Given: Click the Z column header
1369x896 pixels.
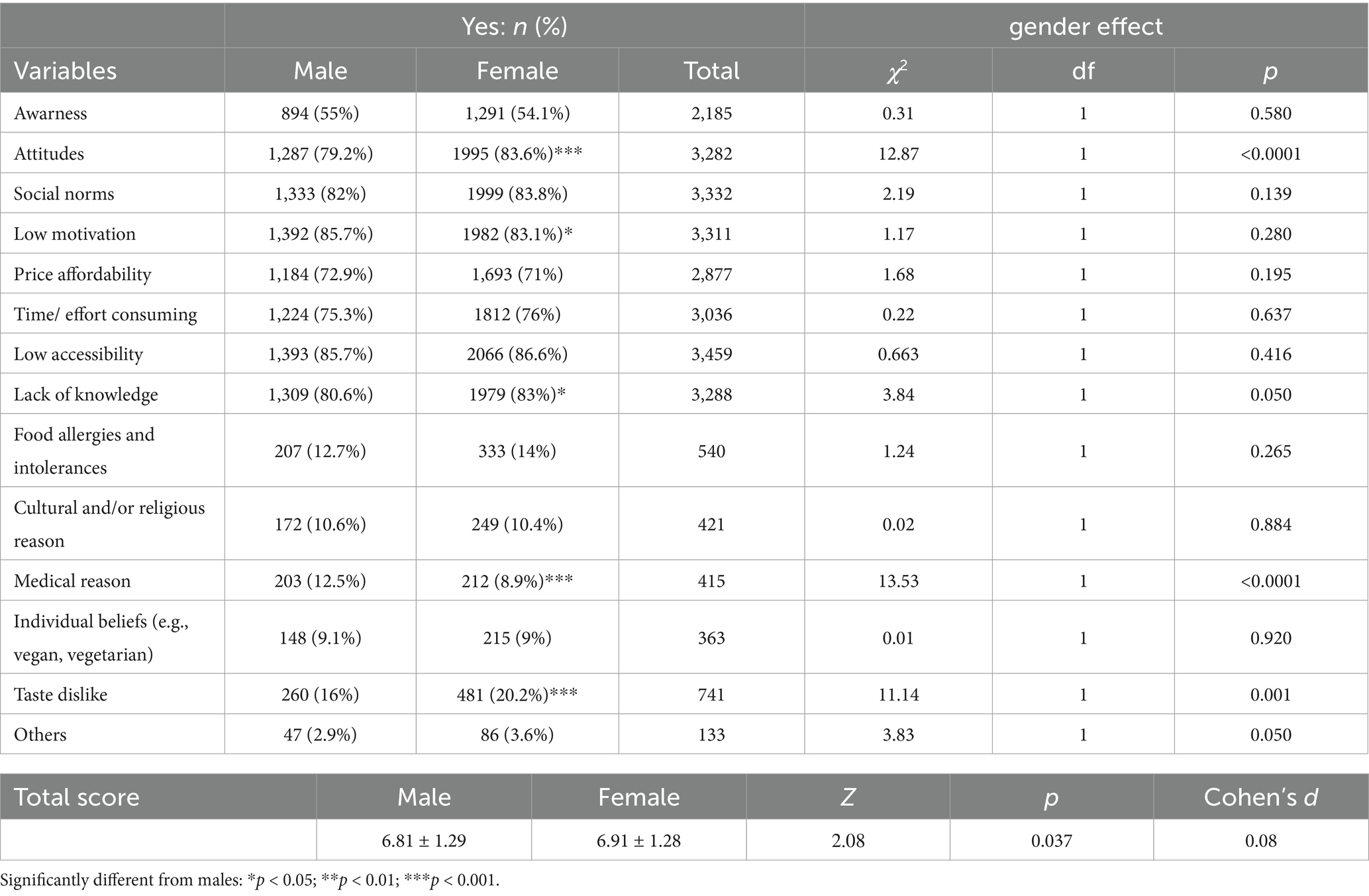Looking at the screenshot, I should [x=848, y=797].
